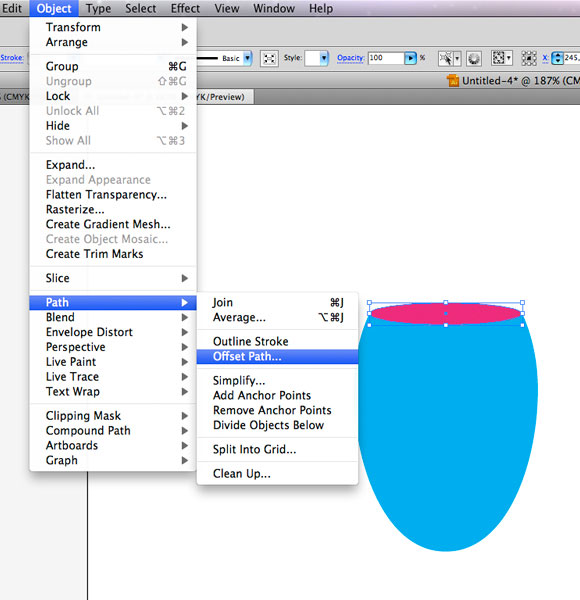Click the blue egg shape on canvas
Screen dimensions: 580x600
point(448,432)
